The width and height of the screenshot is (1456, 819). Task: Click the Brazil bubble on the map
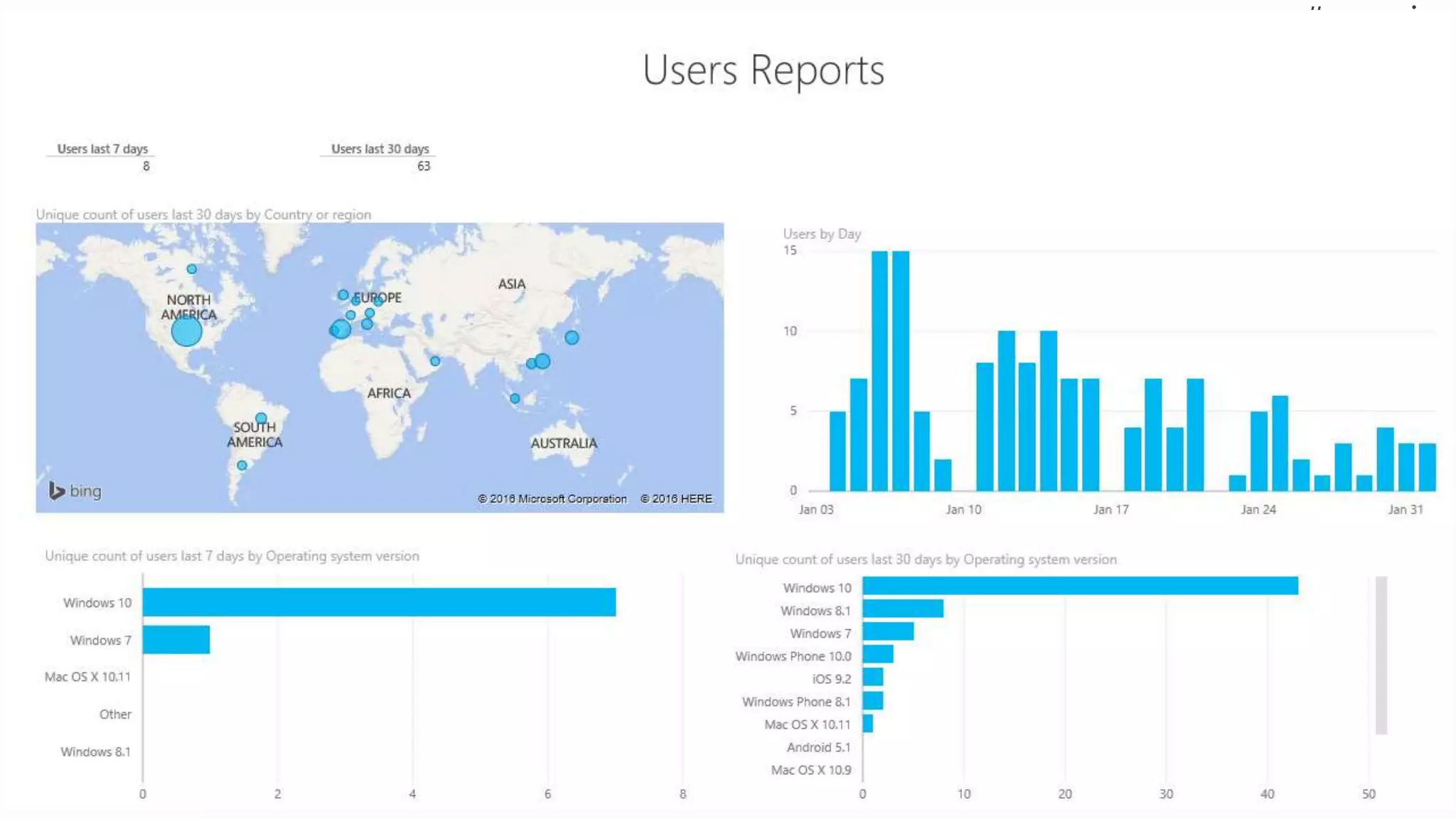(x=261, y=419)
